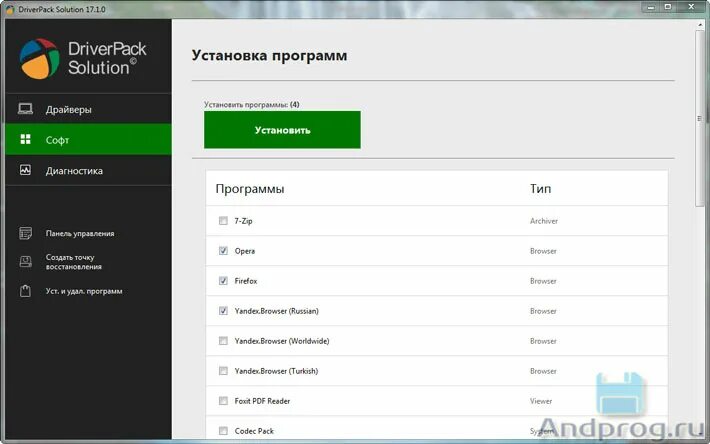Viewport: 710px width, 444px height.
Task: Click Создать точку восстановления
Action: [x=73, y=262]
